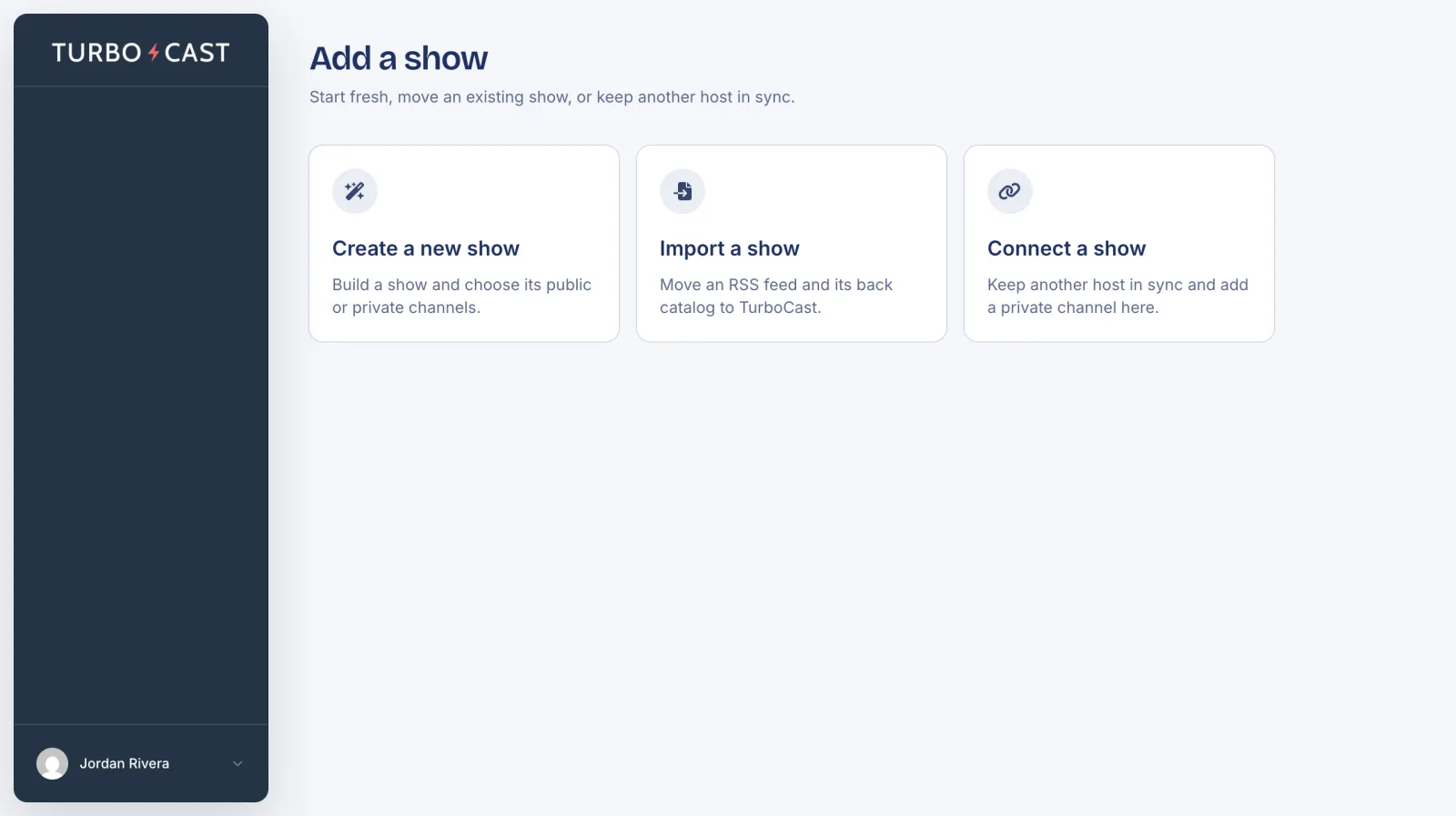This screenshot has height=816, width=1456.
Task: Click the chain link Connect icon
Action: pyautogui.click(x=1010, y=191)
